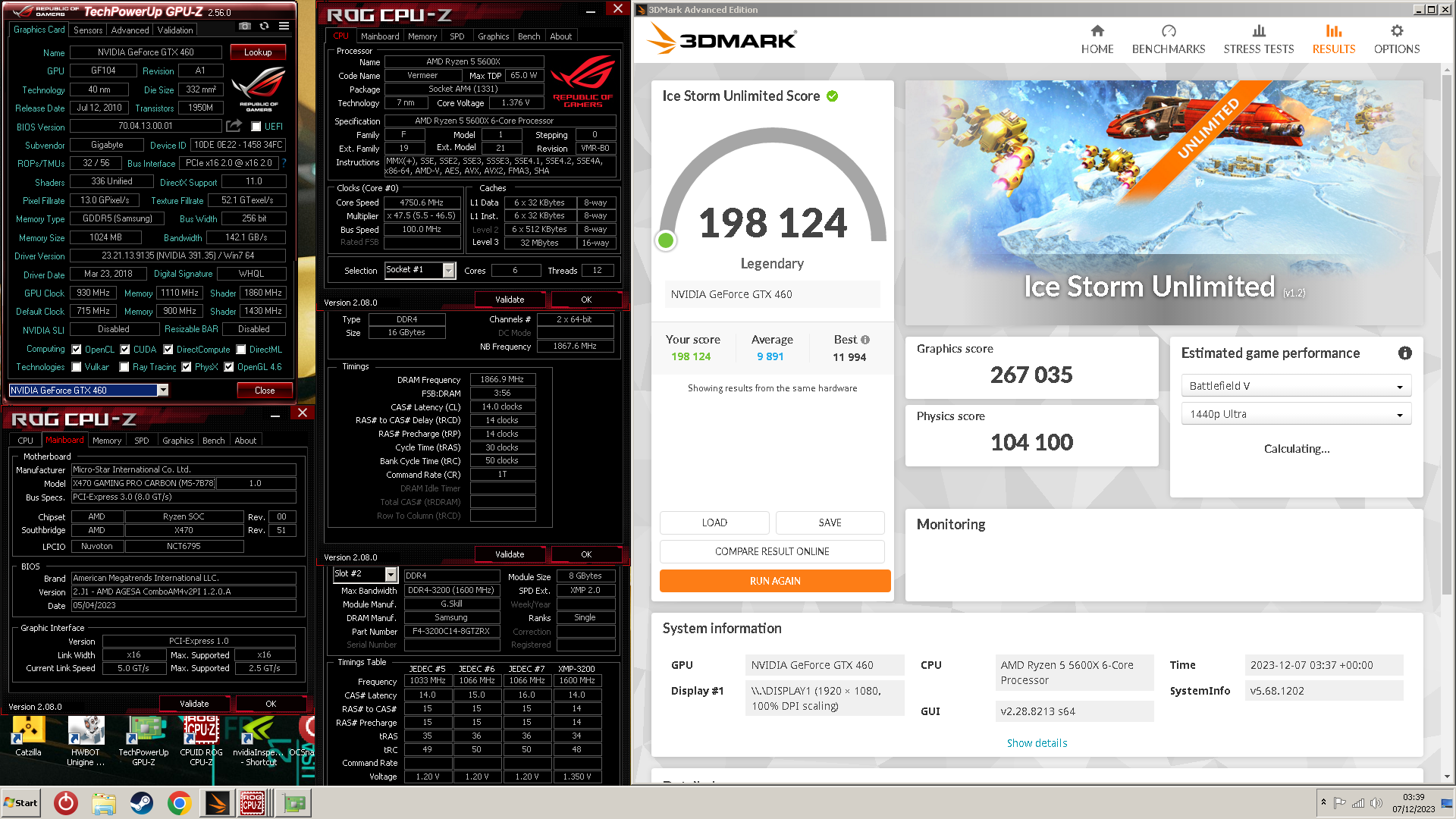The height and width of the screenshot is (819, 1456).
Task: Open the Bench tab in lower-left CPU-Z window
Action: click(214, 441)
